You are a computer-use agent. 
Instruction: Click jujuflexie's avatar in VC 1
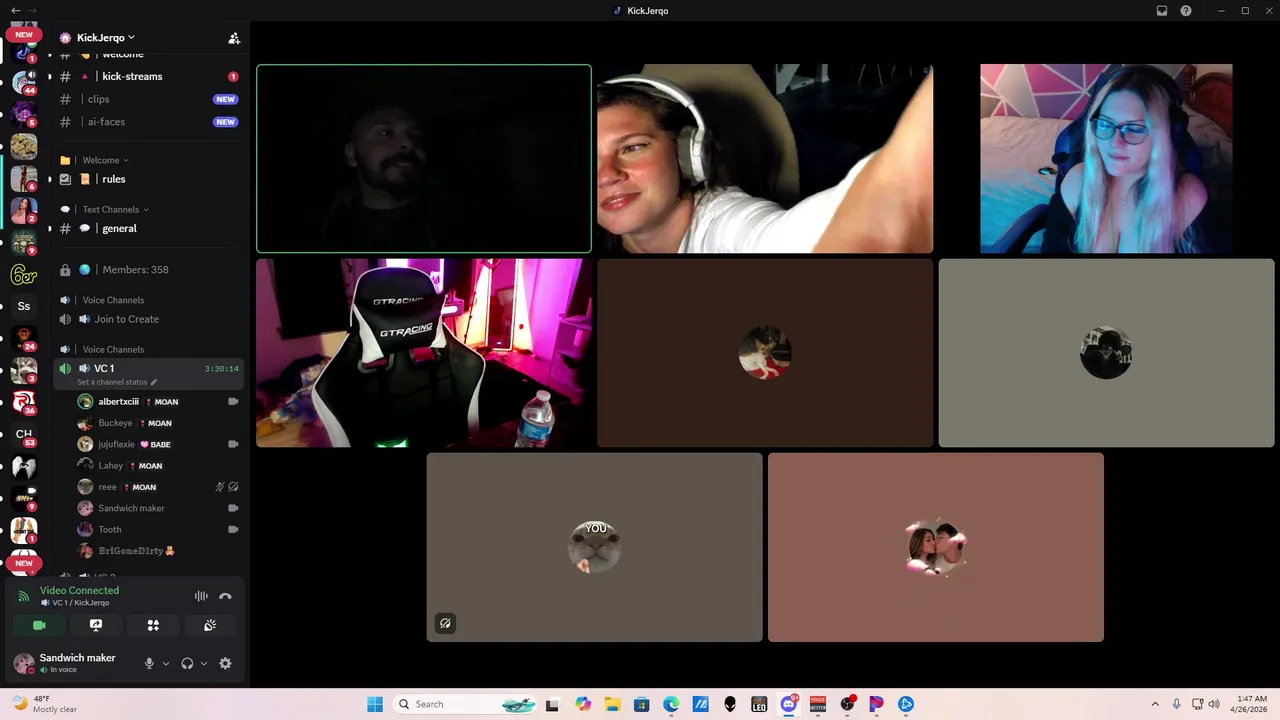[85, 444]
